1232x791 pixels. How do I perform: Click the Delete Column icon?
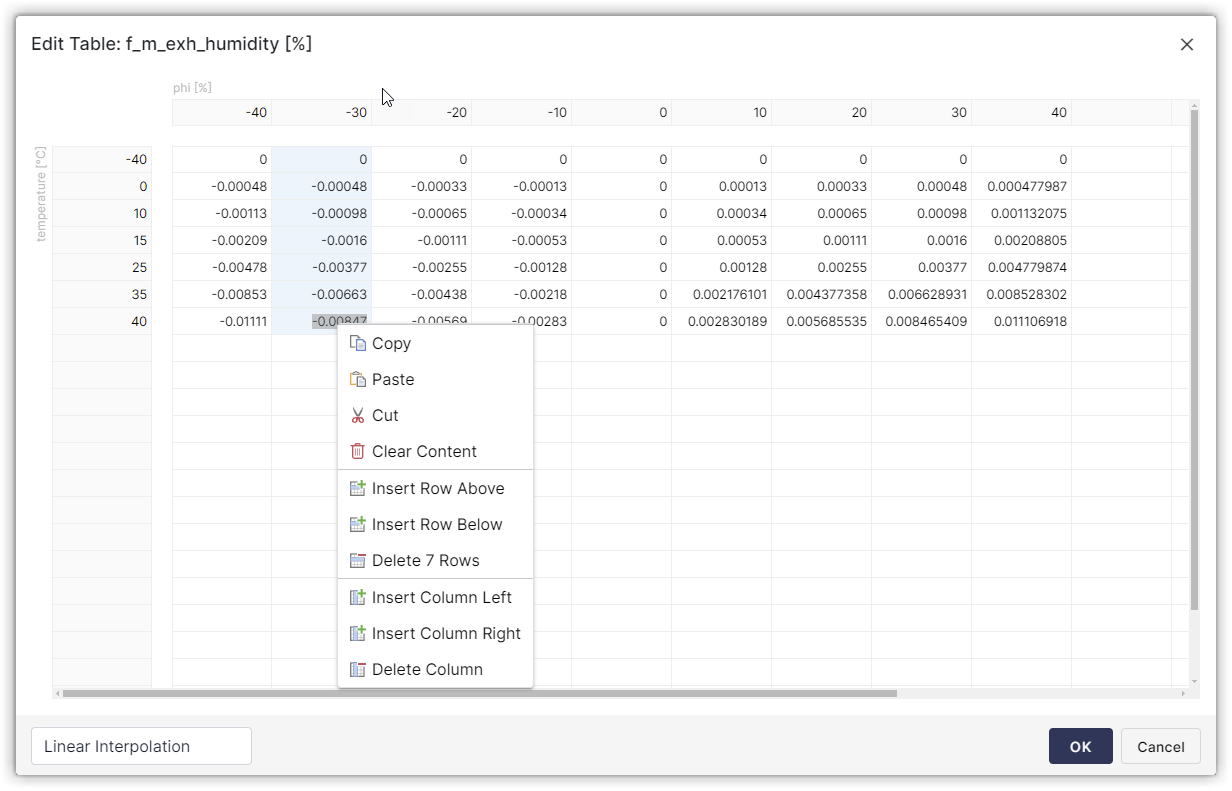pyautogui.click(x=358, y=669)
